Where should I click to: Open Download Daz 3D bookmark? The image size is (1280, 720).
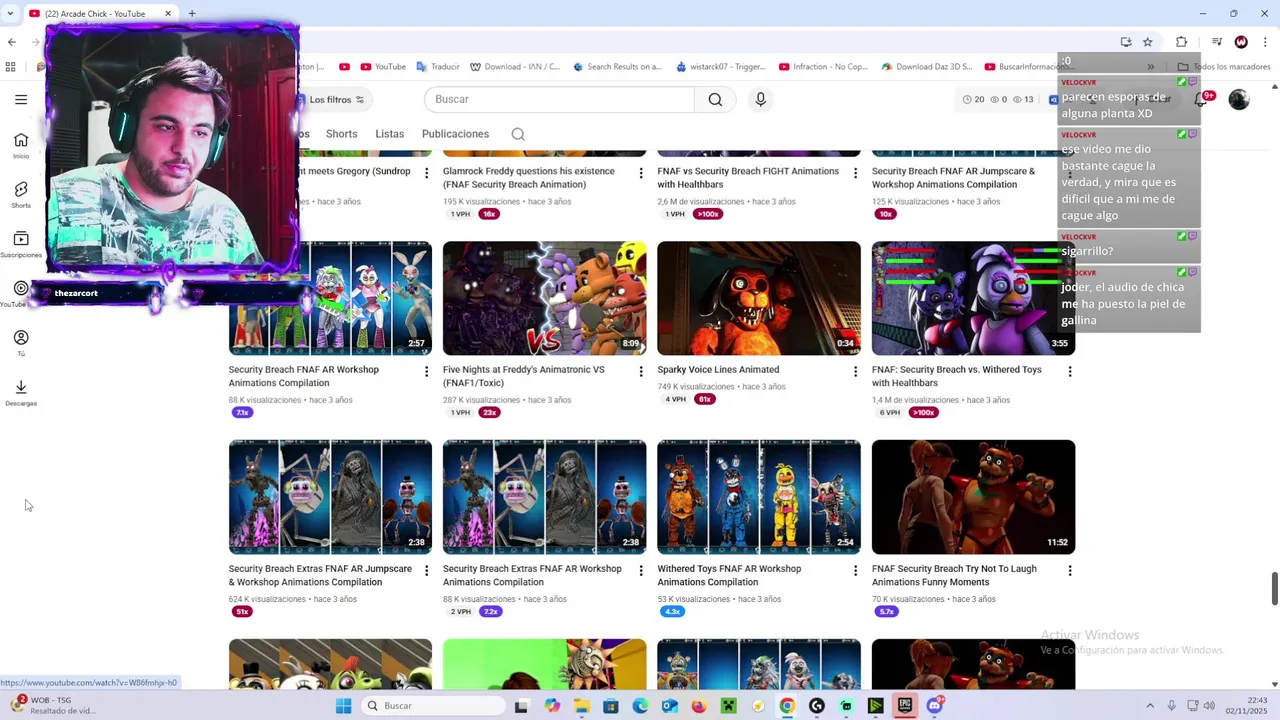926,67
